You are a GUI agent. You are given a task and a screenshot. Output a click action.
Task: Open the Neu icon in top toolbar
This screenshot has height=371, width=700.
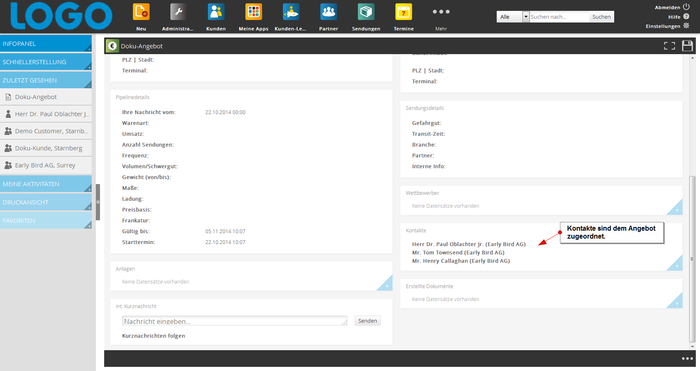141,12
